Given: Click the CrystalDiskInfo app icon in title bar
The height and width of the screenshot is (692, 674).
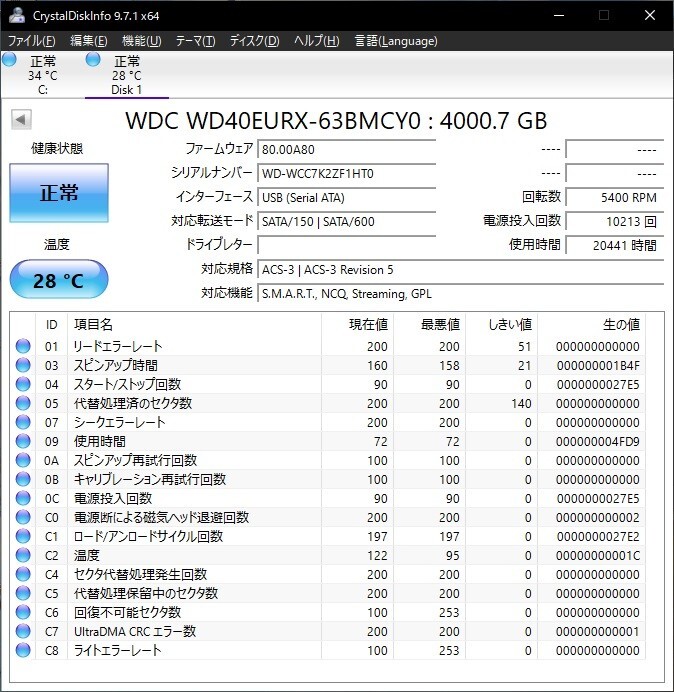Looking at the screenshot, I should point(17,15).
